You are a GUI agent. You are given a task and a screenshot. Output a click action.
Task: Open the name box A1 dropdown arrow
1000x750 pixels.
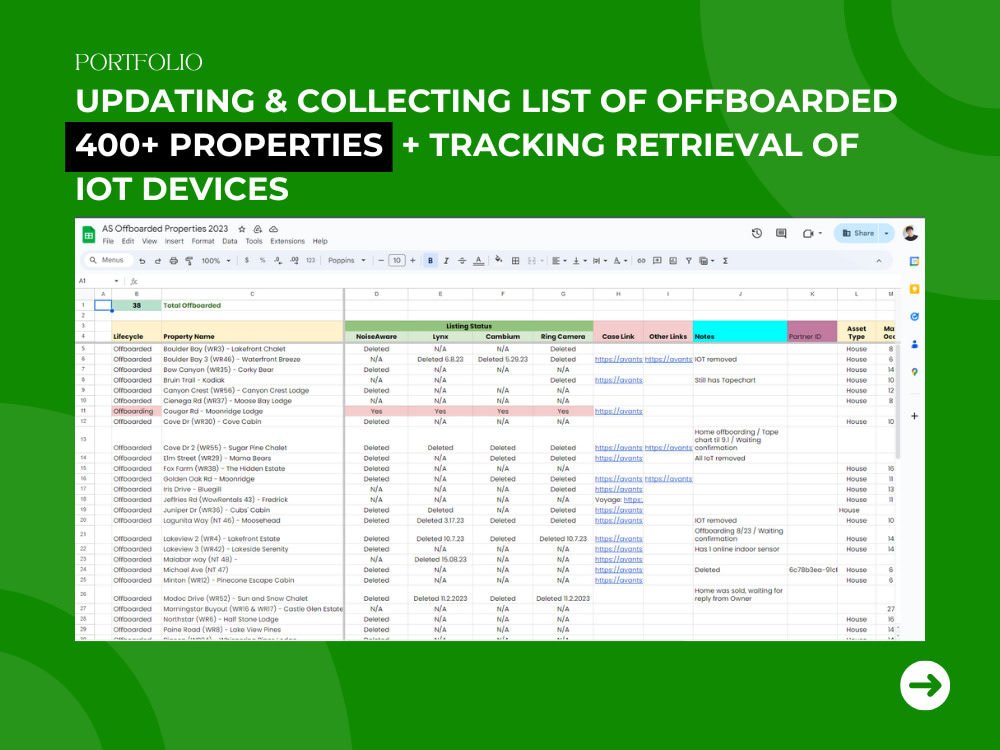[116, 281]
